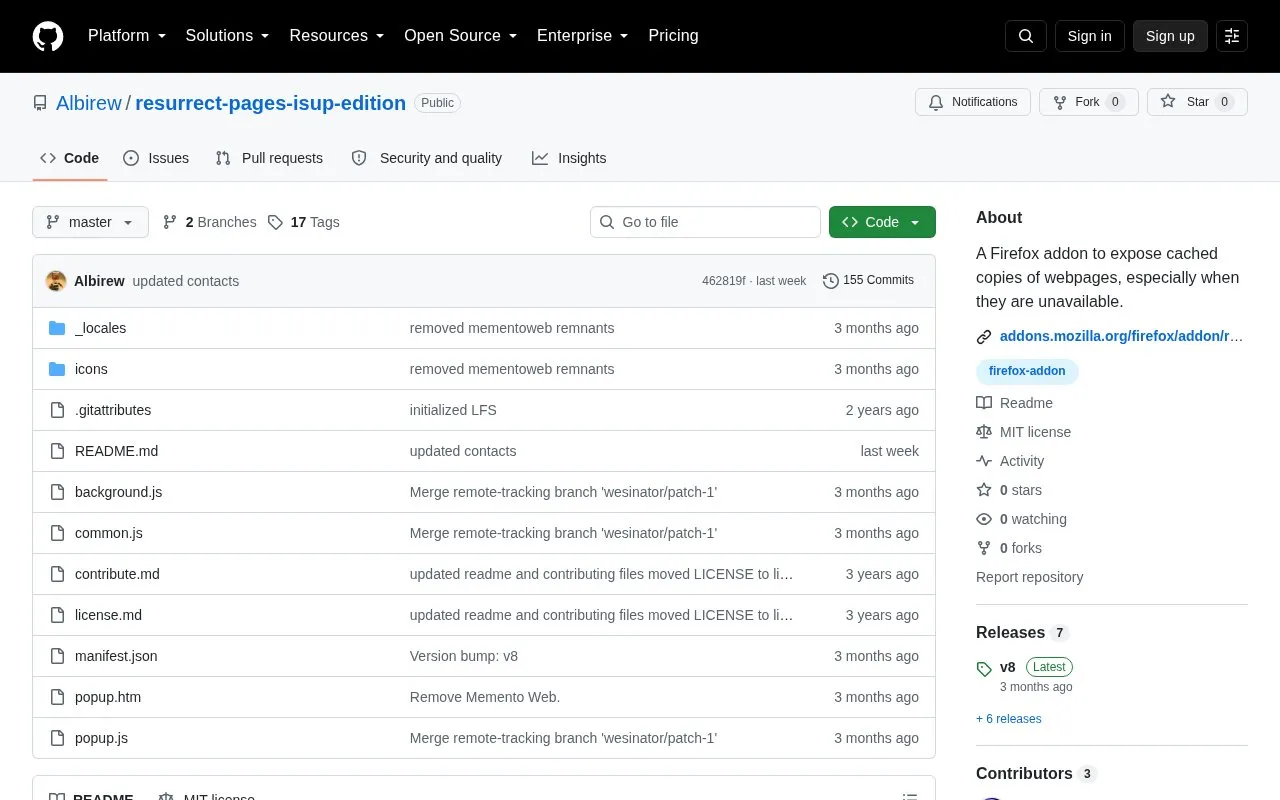Click the eye icon beside watching
Image resolution: width=1280 pixels, height=800 pixels.
click(984, 519)
